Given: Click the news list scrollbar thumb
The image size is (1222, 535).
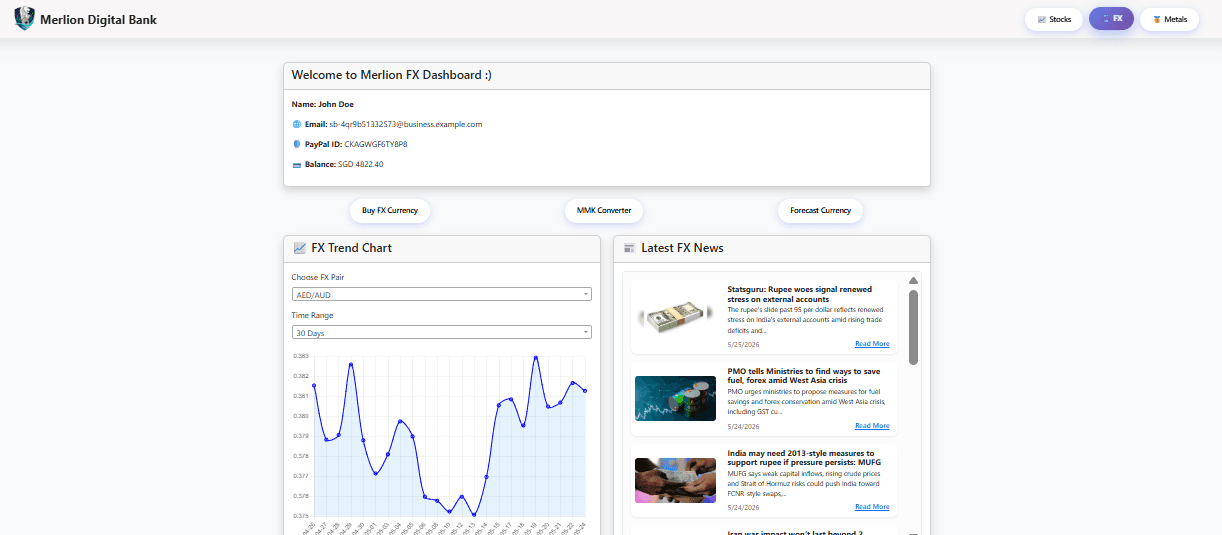Looking at the screenshot, I should click(x=913, y=327).
